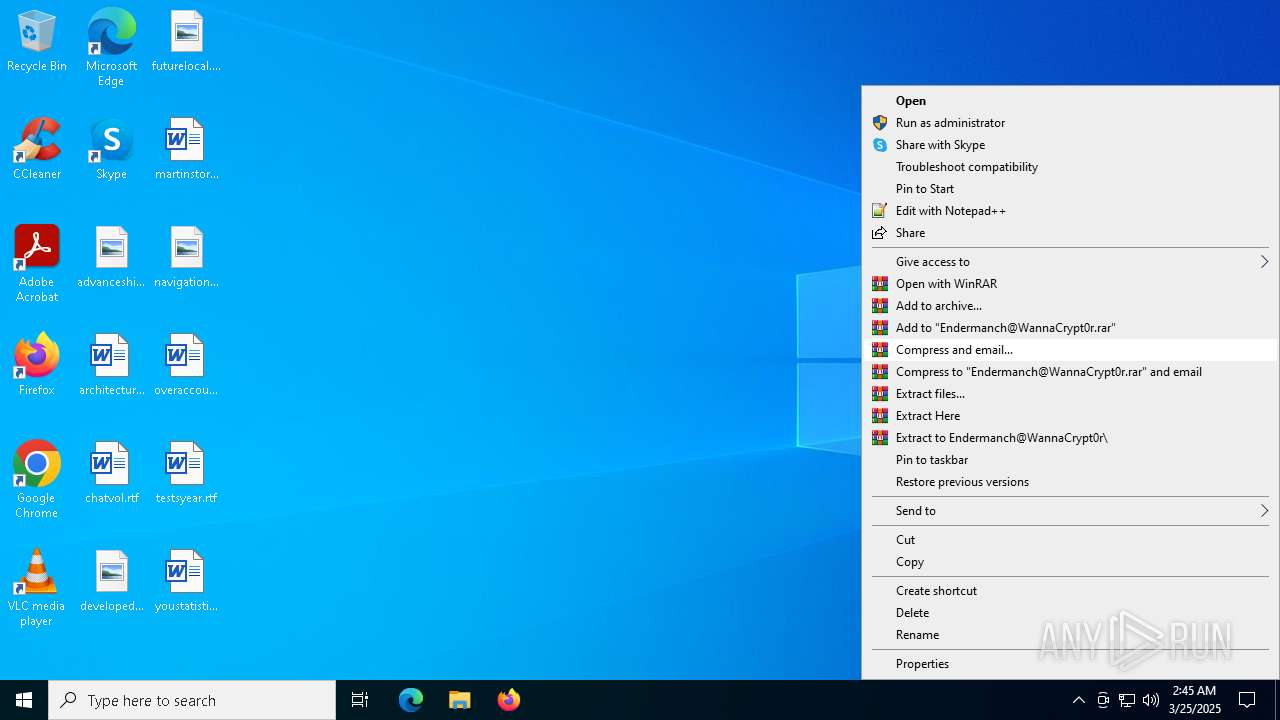
Task: Select the futurelocal image file on desktop
Action: click(186, 42)
